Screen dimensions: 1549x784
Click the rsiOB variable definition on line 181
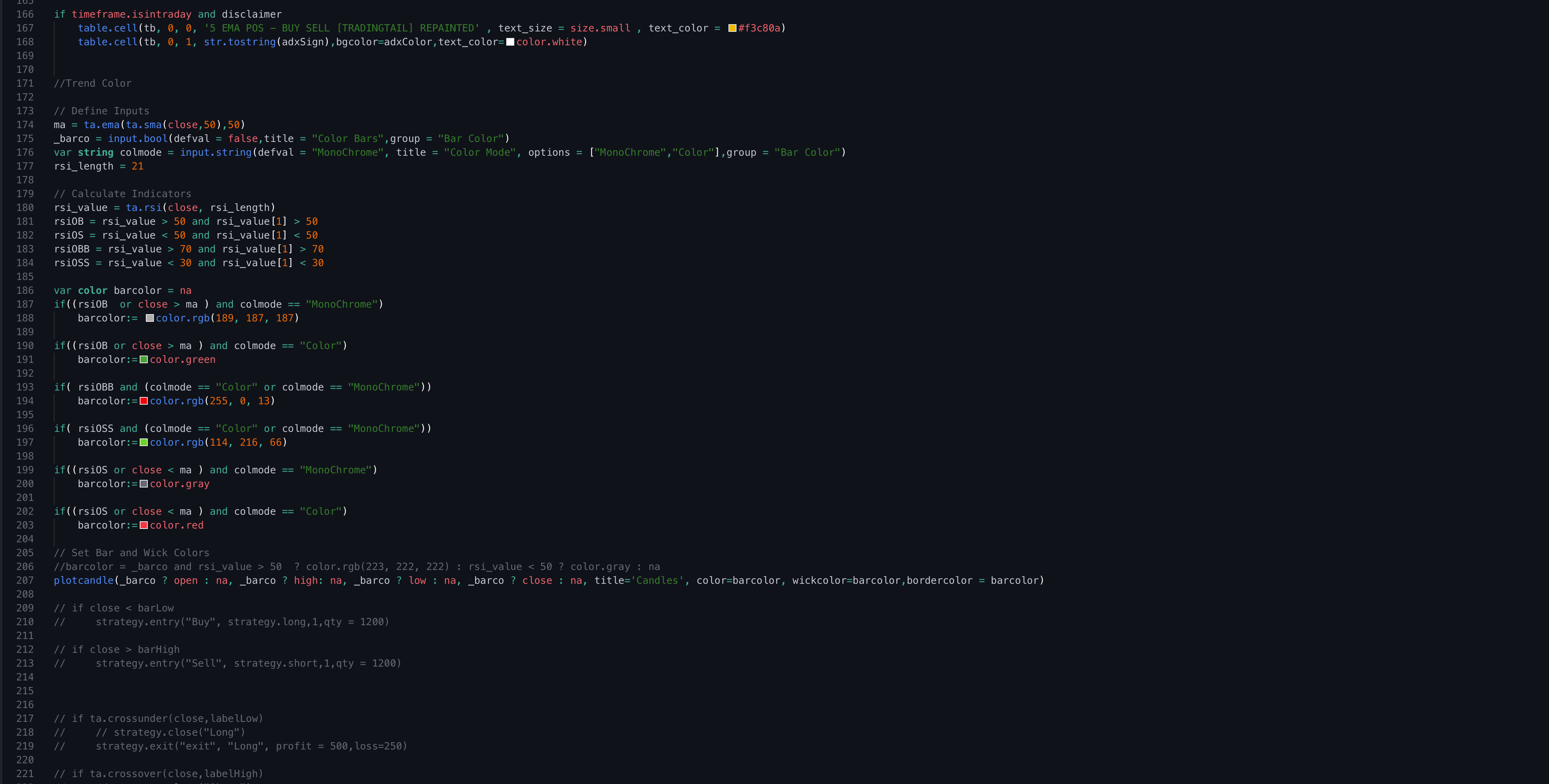tap(69, 222)
